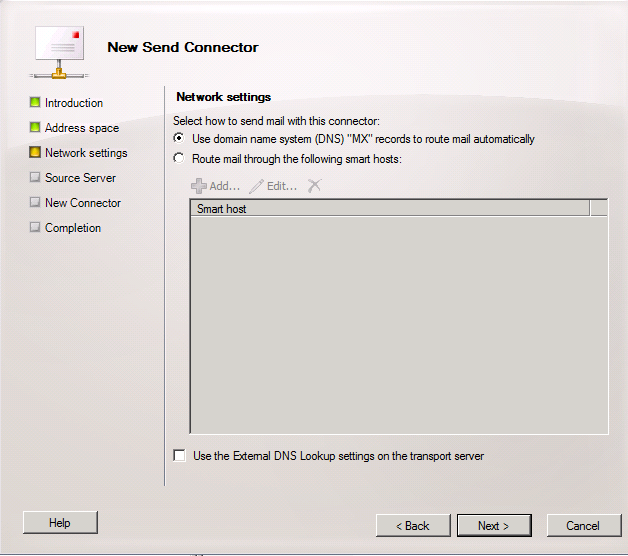Screen dimensions: 628x556
Task: Click the Smart host column header
Action: point(390,209)
